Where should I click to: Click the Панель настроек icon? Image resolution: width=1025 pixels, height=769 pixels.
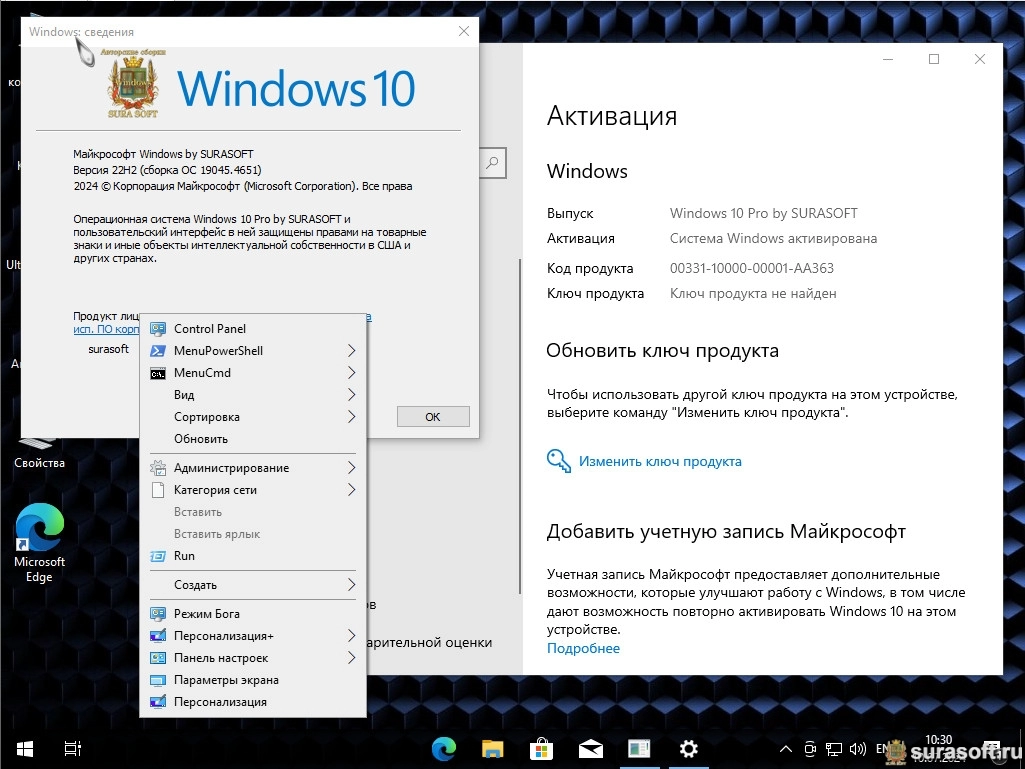(x=158, y=658)
